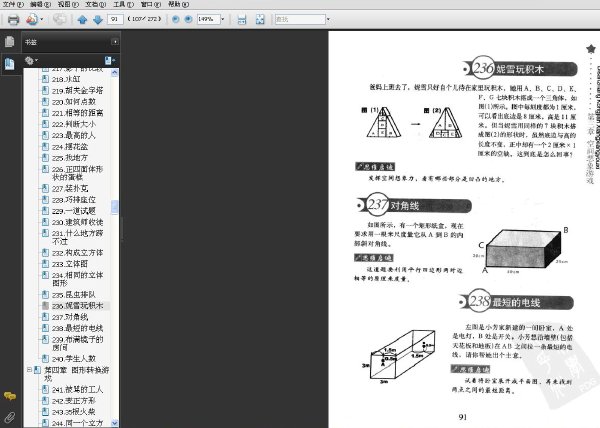Select bookmark 235.昆虫排队

(x=74, y=295)
